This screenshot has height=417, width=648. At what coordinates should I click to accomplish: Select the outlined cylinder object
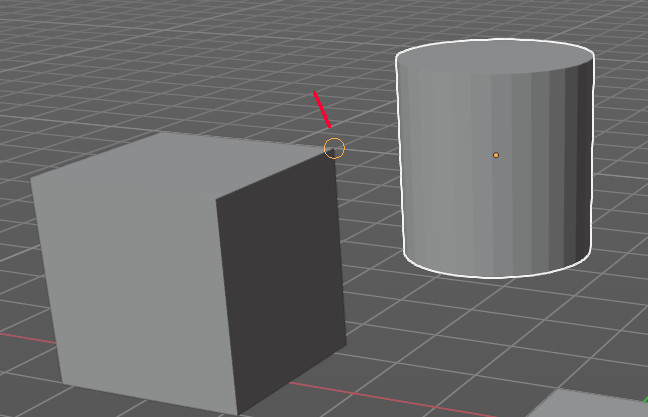point(495,159)
